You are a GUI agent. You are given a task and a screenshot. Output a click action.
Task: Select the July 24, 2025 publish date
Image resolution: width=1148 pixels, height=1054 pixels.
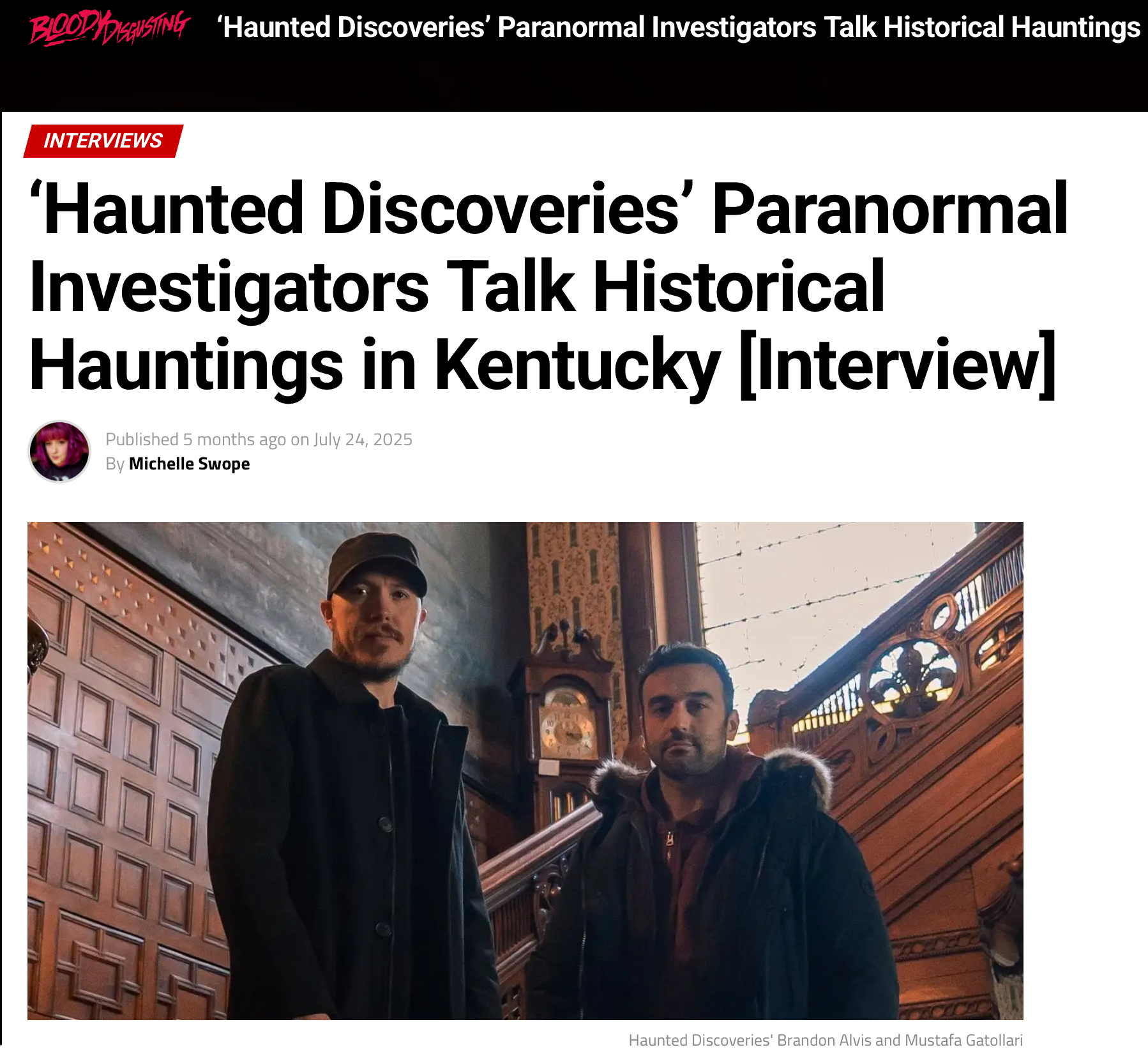pos(363,439)
